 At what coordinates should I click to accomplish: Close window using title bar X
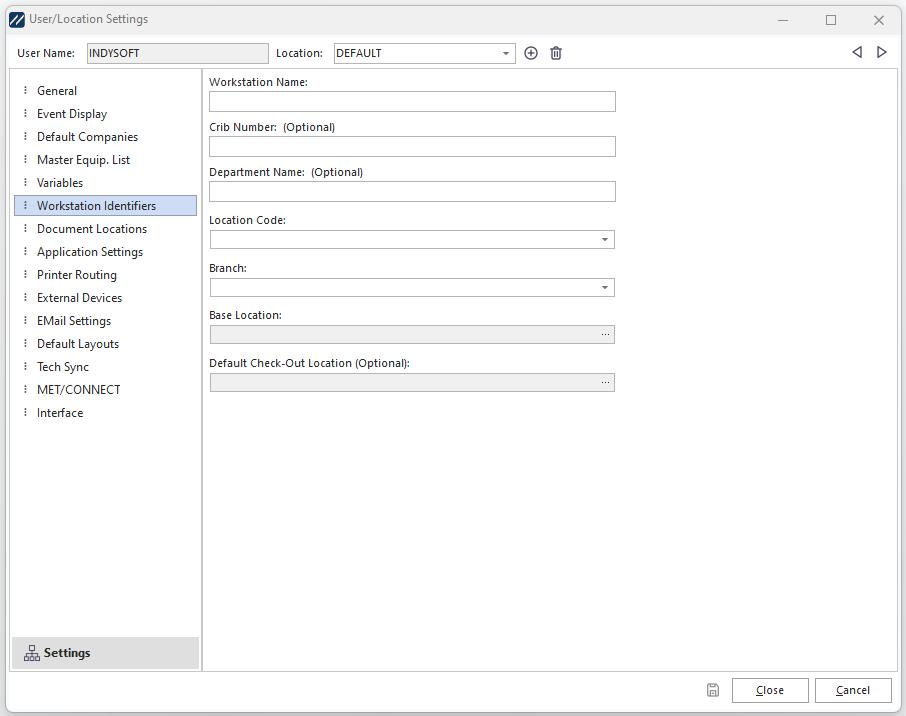click(879, 20)
